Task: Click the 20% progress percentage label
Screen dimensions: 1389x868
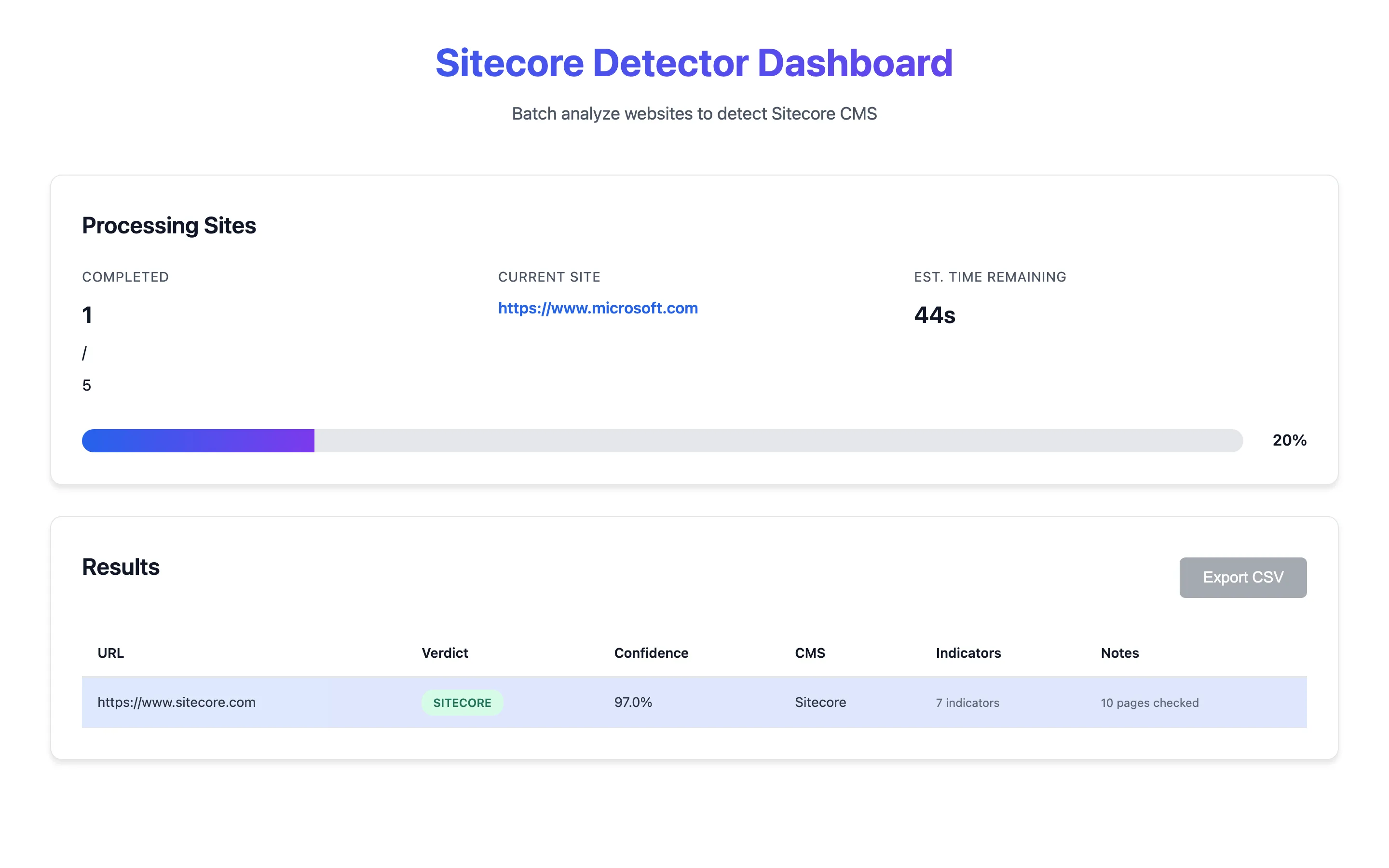Action: [x=1289, y=440]
